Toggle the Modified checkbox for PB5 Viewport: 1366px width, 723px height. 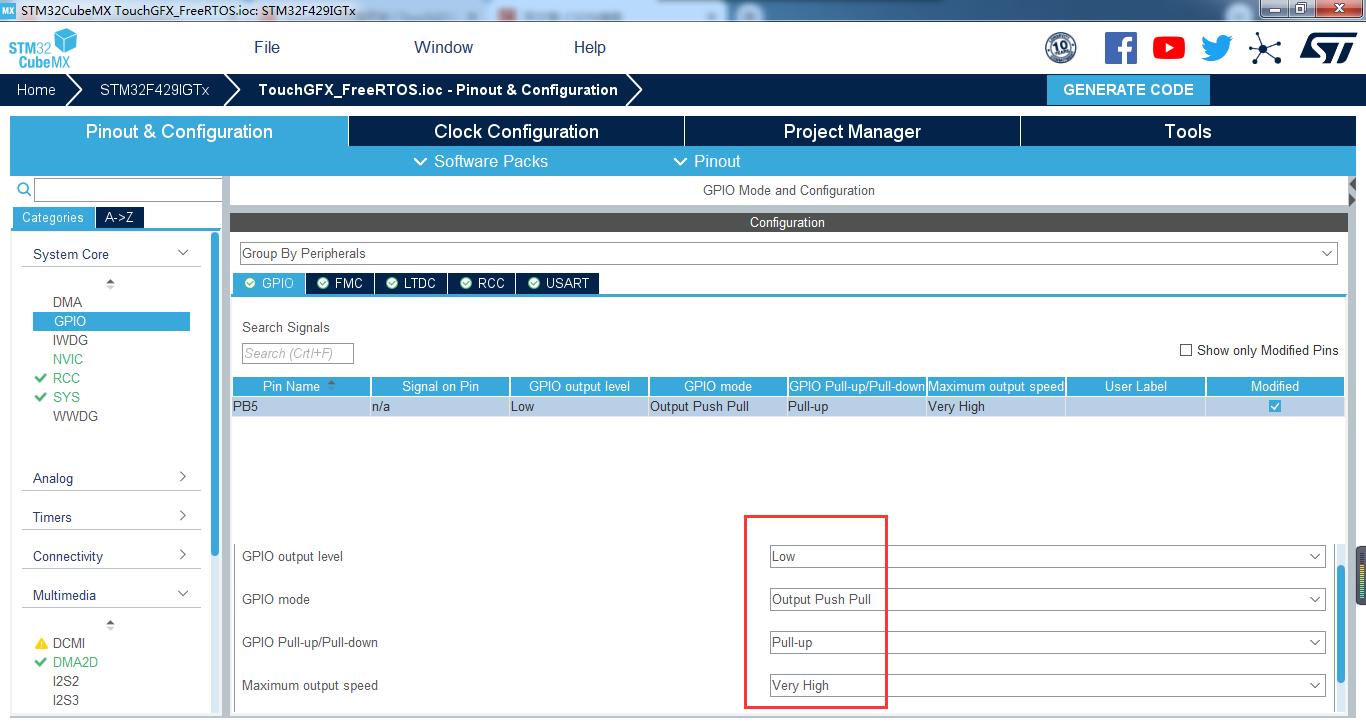tap(1275, 406)
